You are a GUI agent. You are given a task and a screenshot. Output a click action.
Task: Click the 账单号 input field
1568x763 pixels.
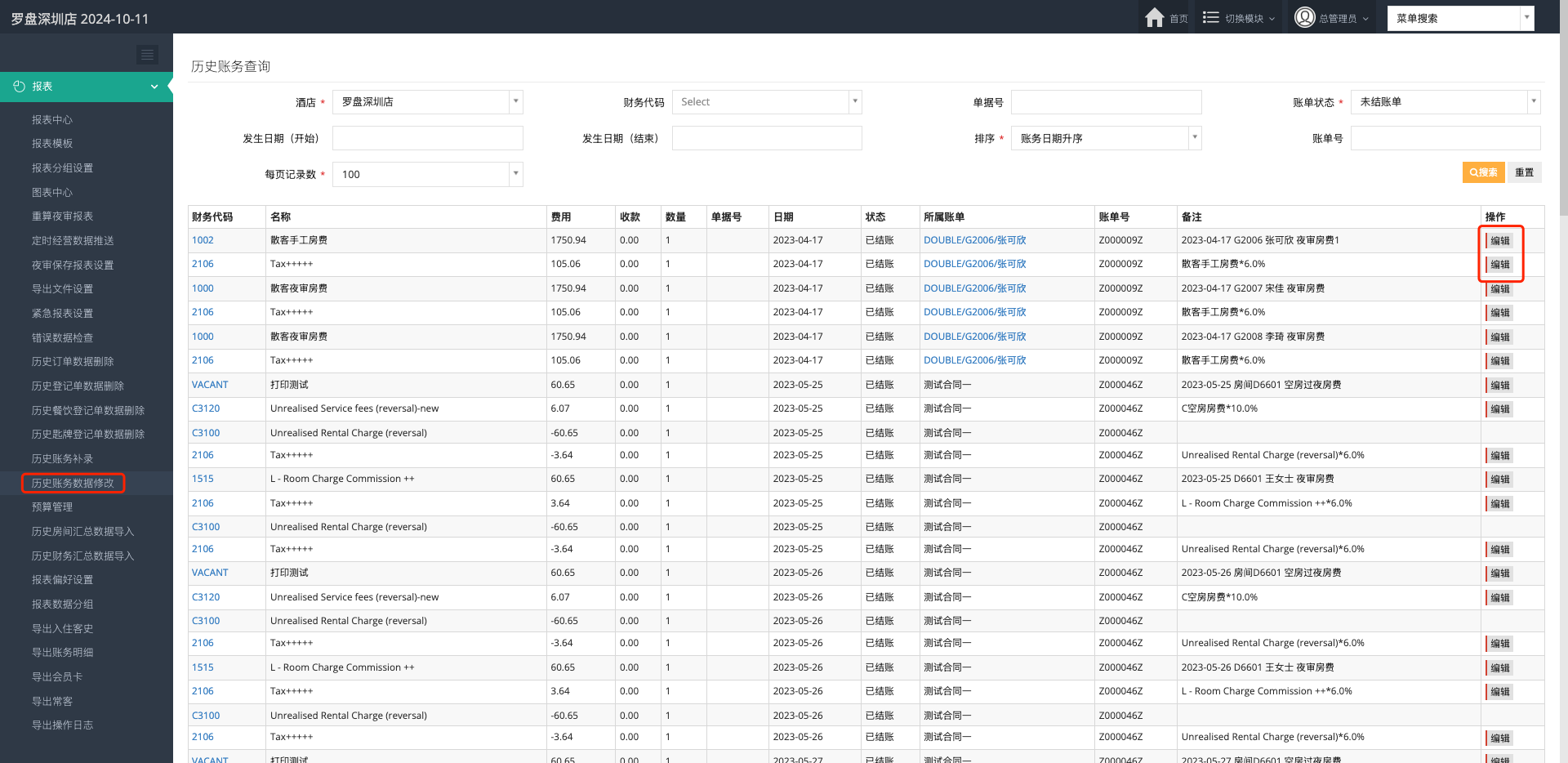[1445, 138]
